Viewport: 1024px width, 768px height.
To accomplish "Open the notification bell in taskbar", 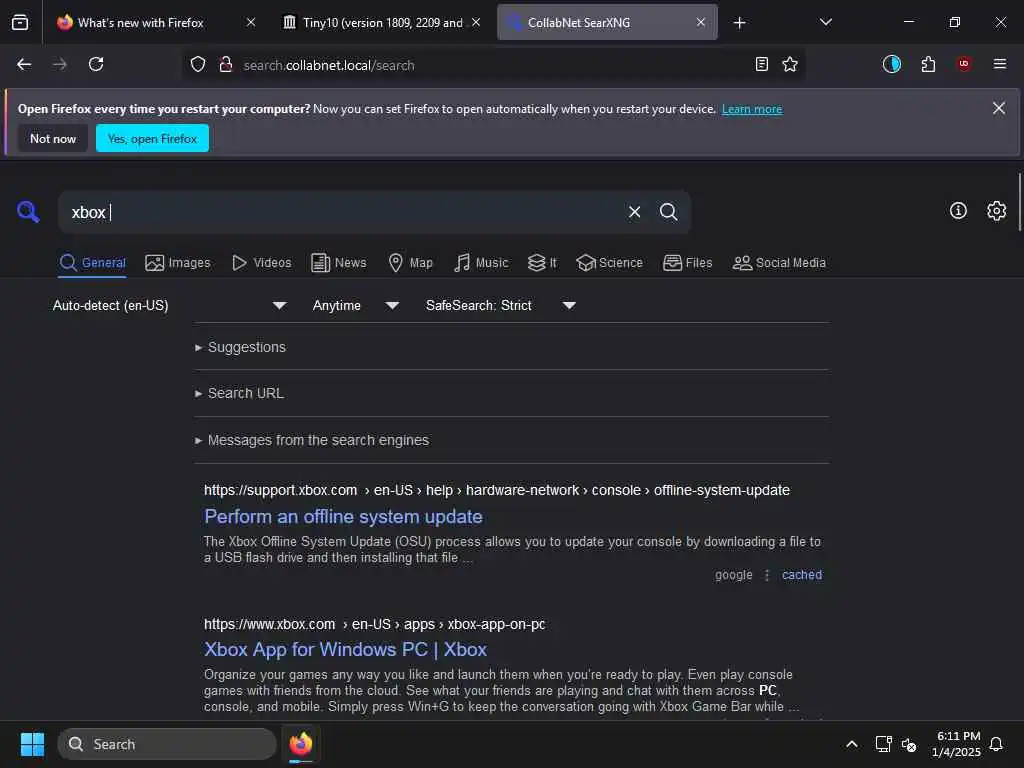I will pyautogui.click(x=996, y=744).
